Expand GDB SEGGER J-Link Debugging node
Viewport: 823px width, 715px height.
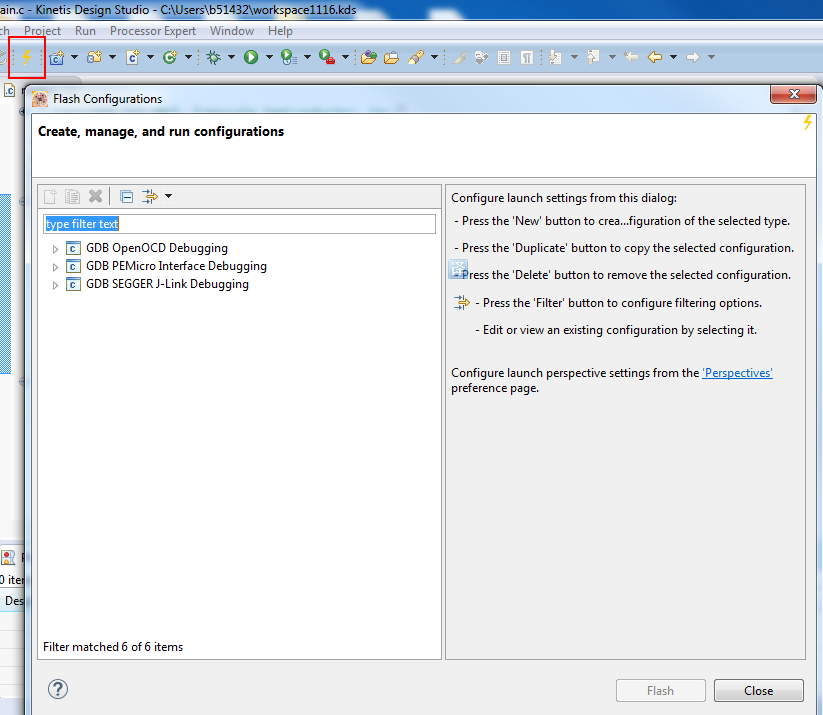pos(55,285)
